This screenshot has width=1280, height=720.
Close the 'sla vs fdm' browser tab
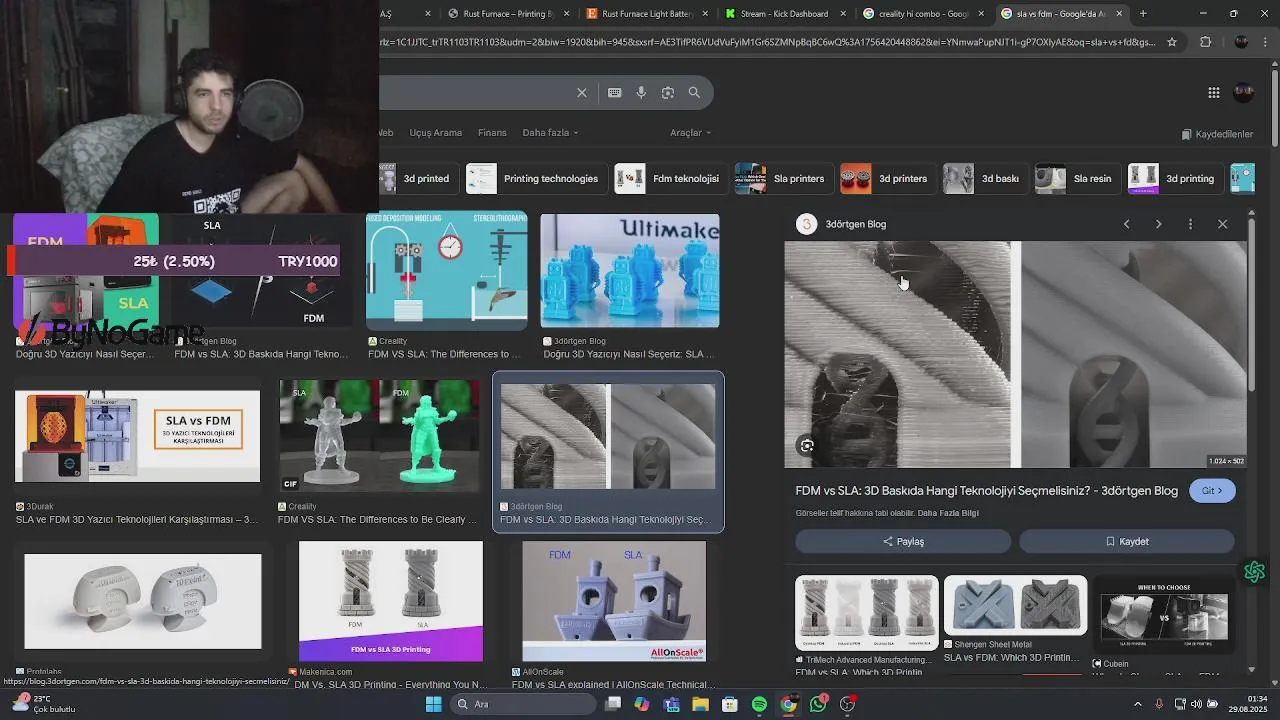[1119, 14]
